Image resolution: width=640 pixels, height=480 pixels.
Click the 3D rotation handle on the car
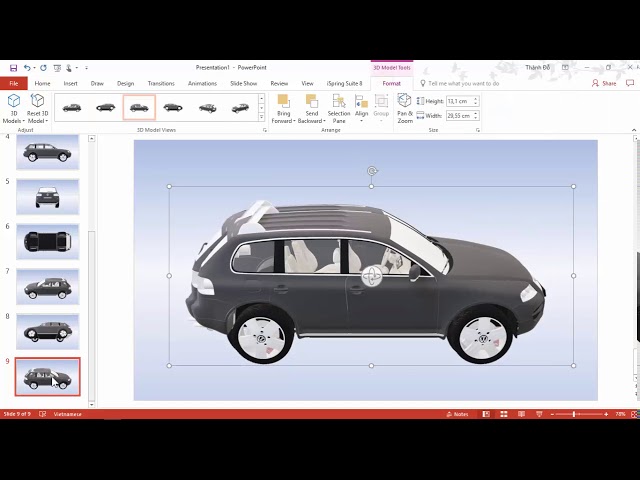372,276
